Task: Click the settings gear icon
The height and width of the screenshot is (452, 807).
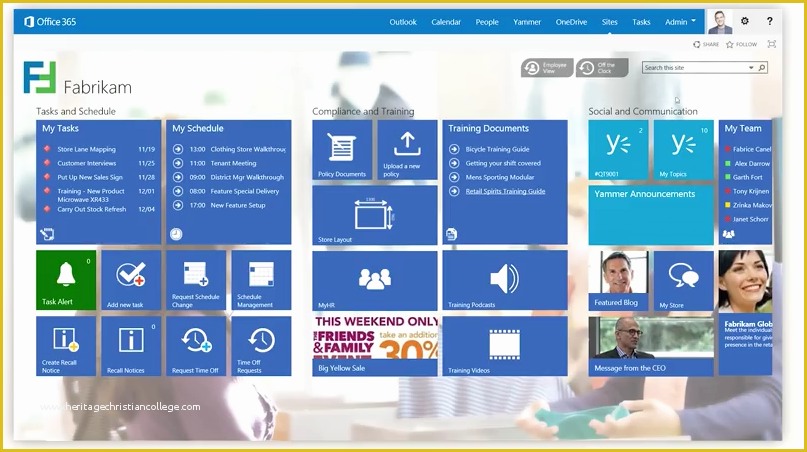Action: click(x=744, y=21)
